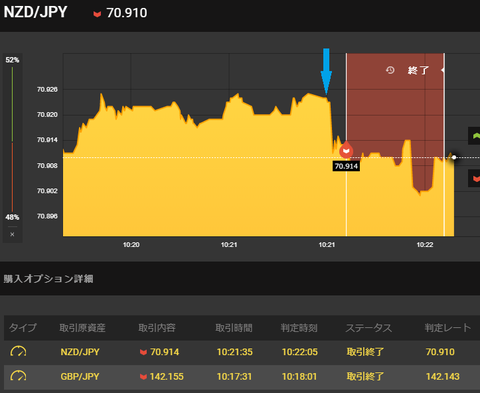Screen dimensions: 480x393
Task: Click the red entry marker on chart
Action: tap(346, 150)
